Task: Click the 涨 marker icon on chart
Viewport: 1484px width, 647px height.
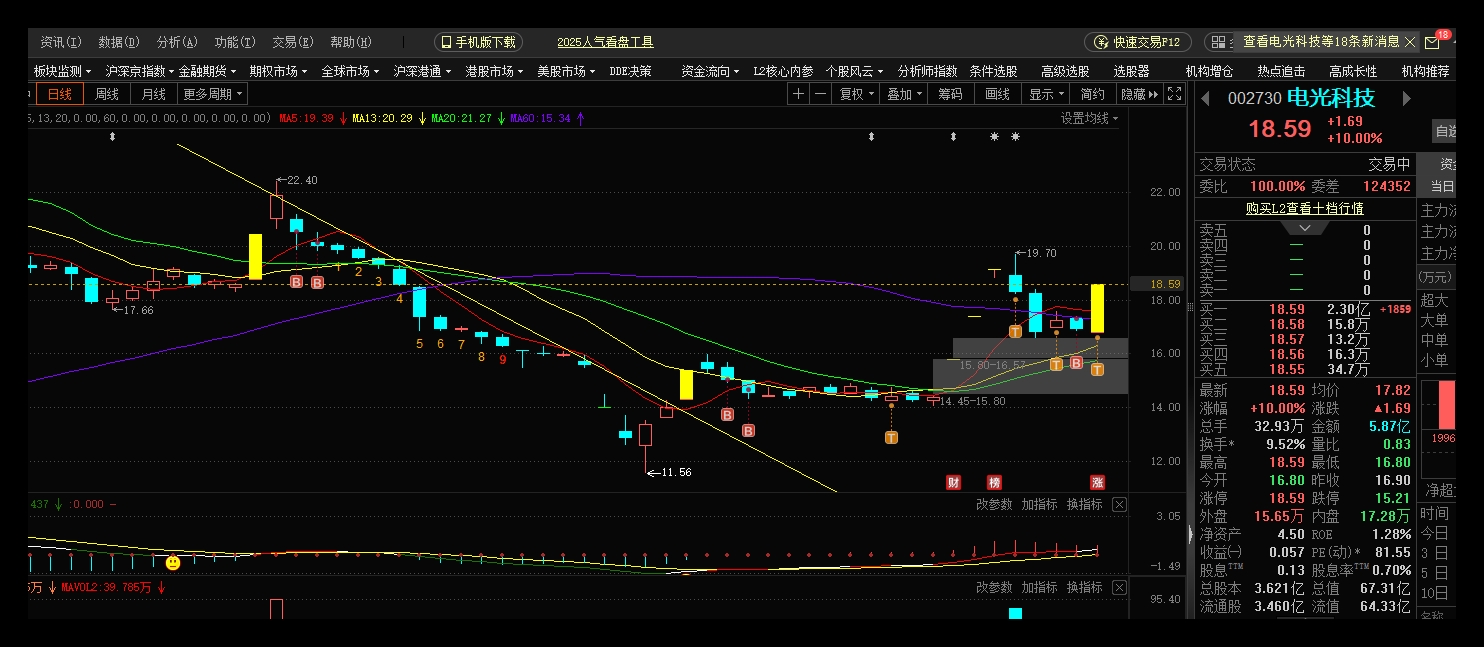Action: (x=1097, y=482)
